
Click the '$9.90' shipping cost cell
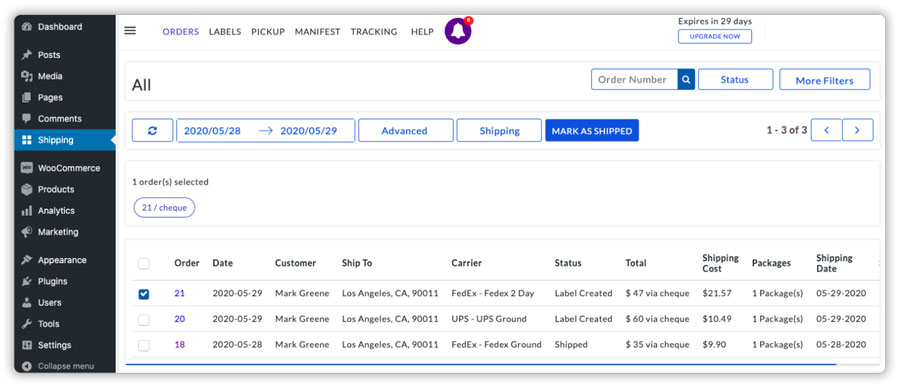[x=715, y=345]
